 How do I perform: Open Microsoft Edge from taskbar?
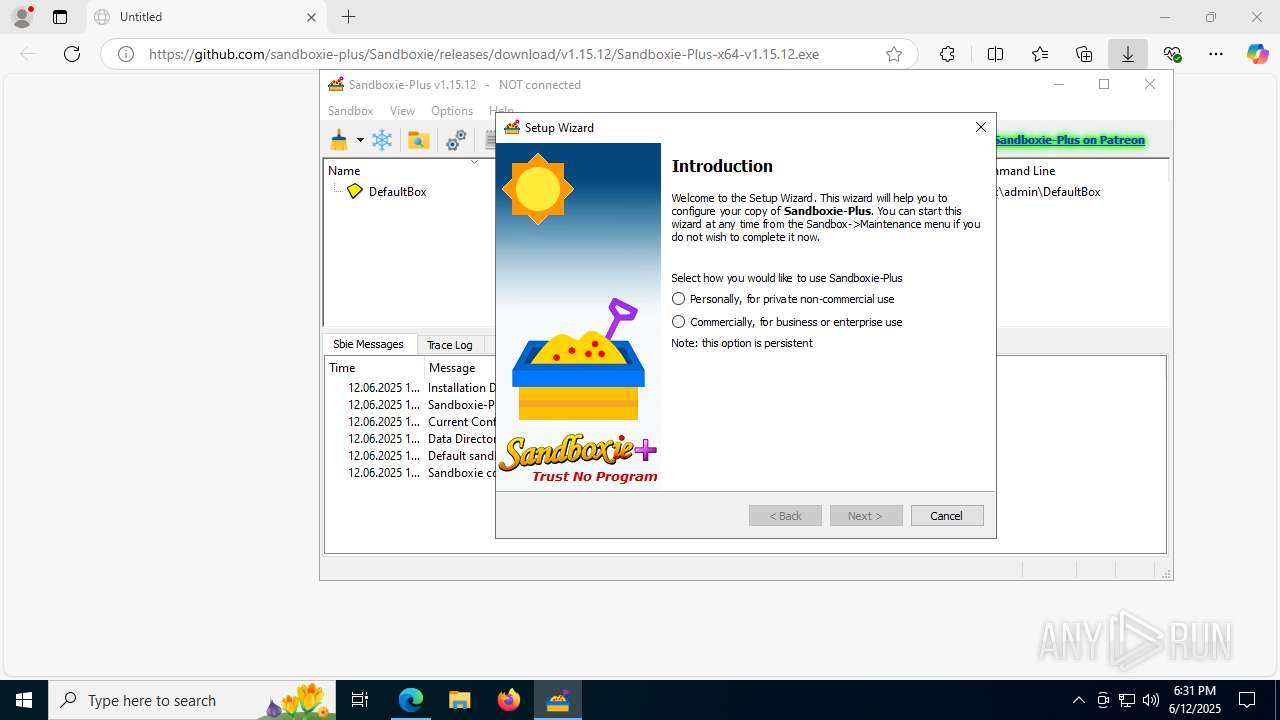coord(411,700)
